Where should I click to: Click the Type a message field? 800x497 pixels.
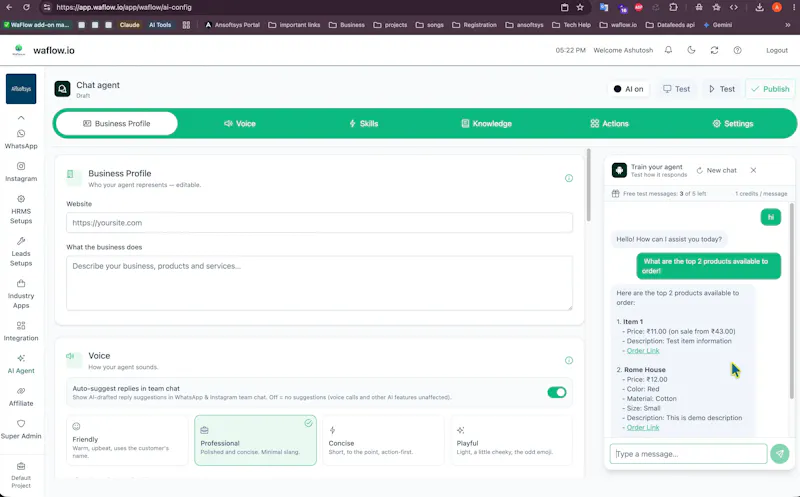click(688, 454)
